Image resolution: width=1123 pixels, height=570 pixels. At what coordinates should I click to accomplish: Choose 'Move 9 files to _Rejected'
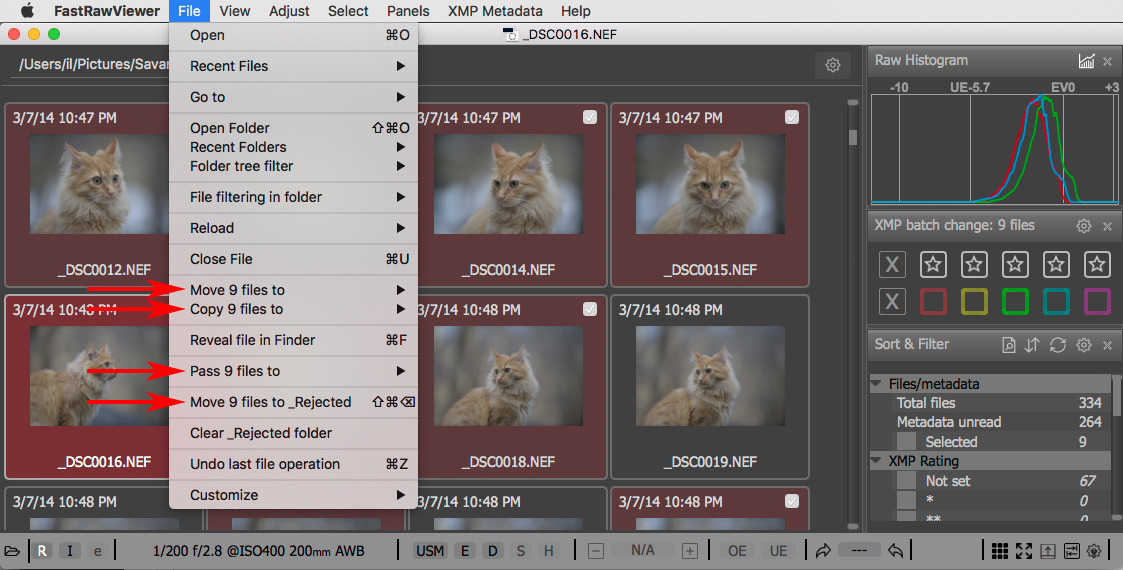pos(271,402)
